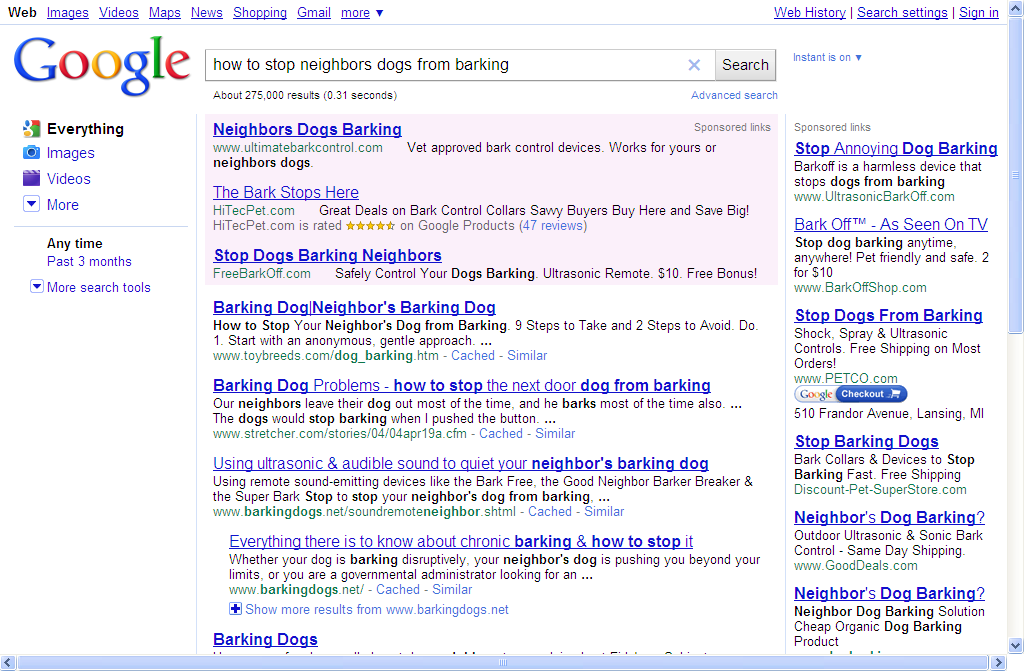Go to News in top navigation

click(206, 12)
